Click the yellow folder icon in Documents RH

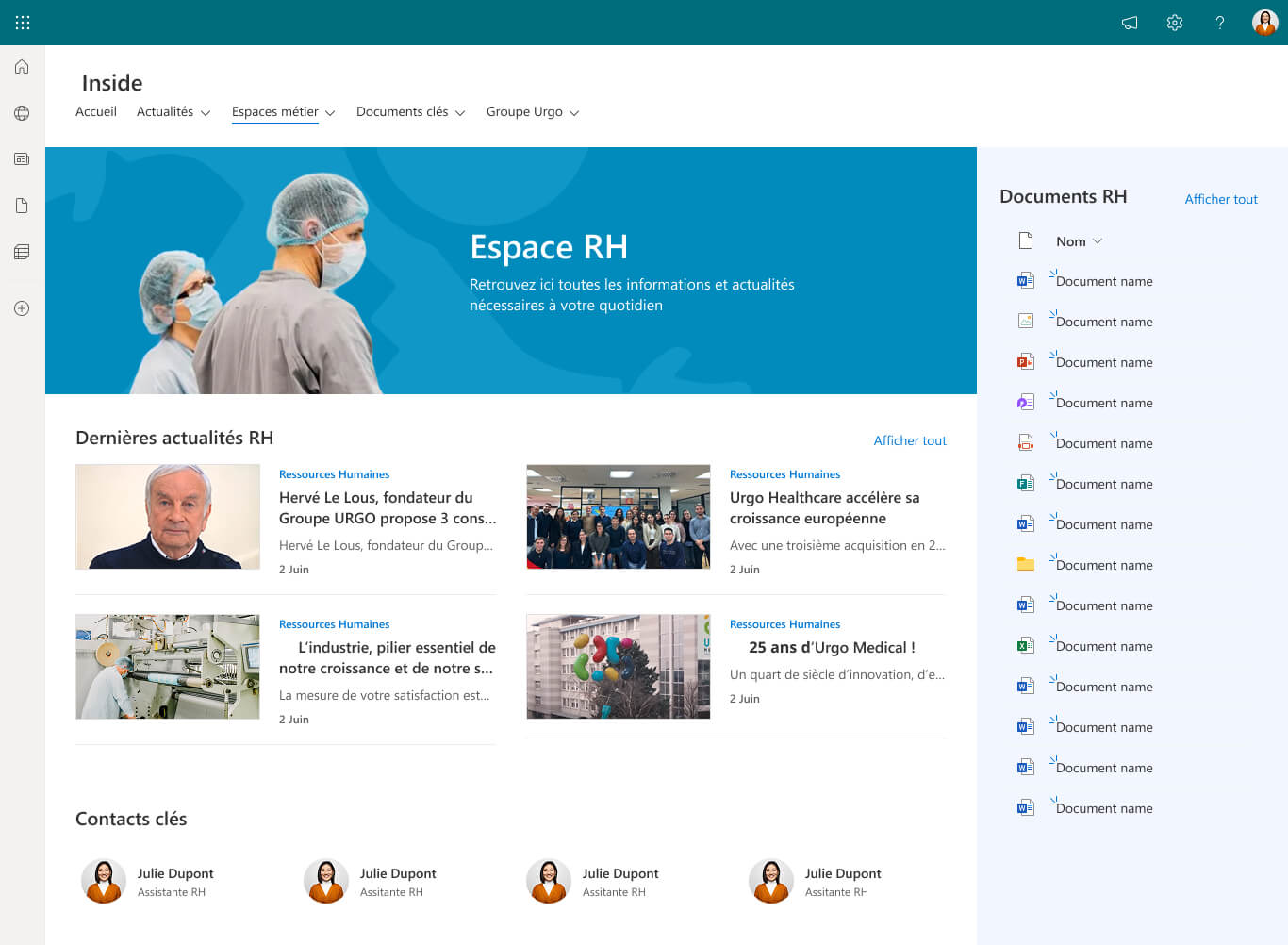(x=1026, y=564)
